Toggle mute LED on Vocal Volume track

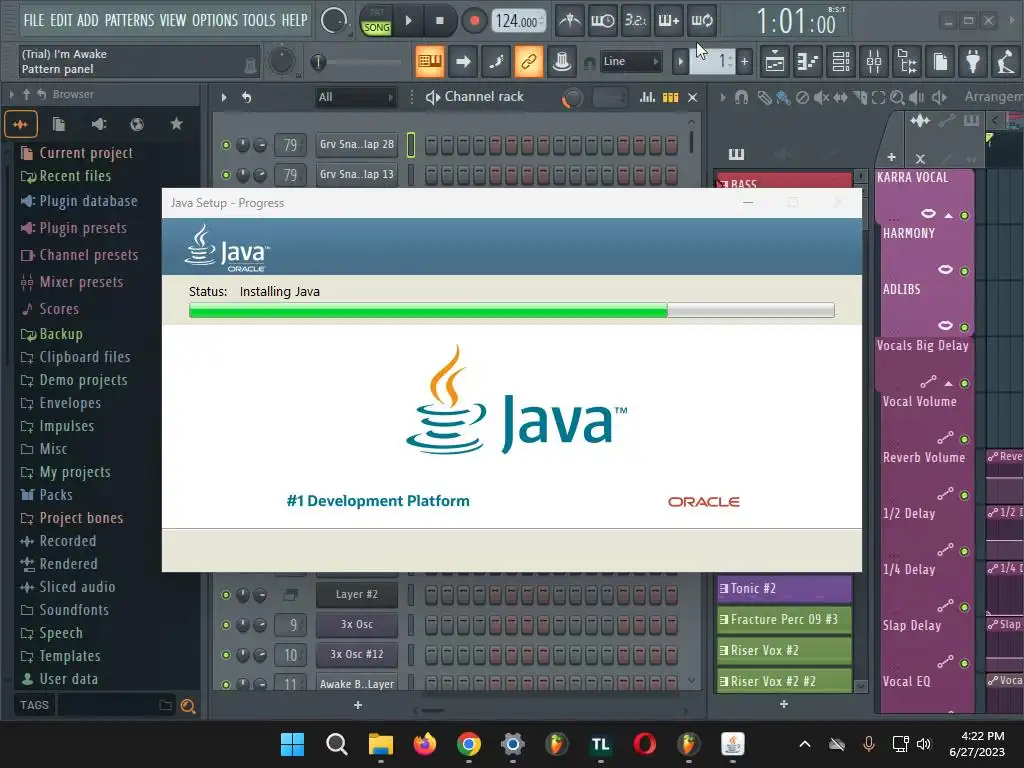[x=964, y=440]
